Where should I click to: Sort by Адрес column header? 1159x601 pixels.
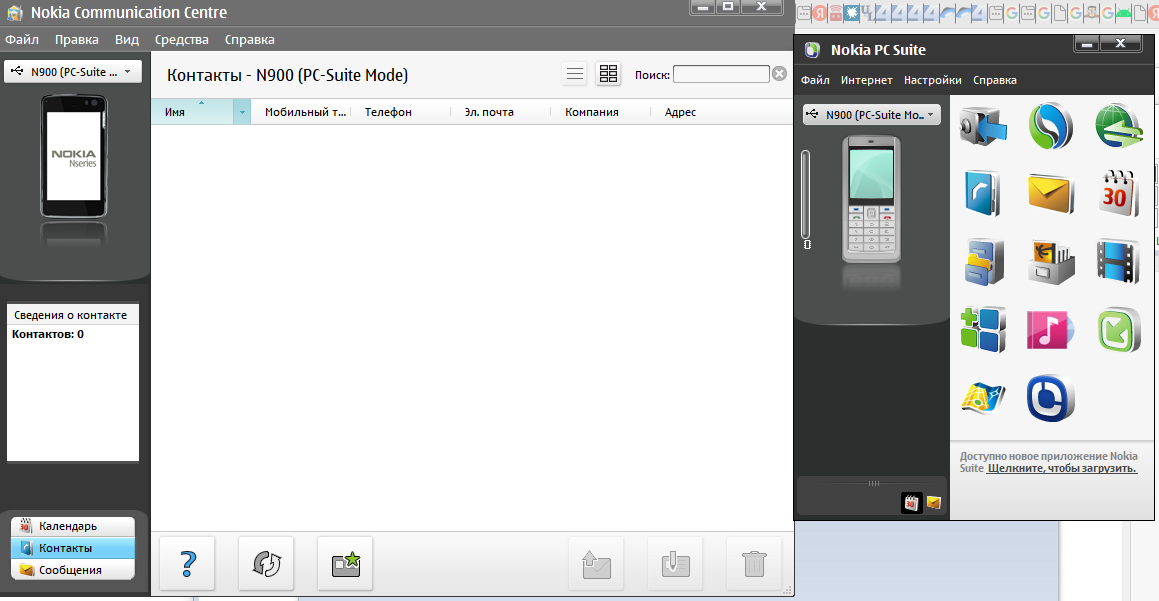[x=721, y=112]
